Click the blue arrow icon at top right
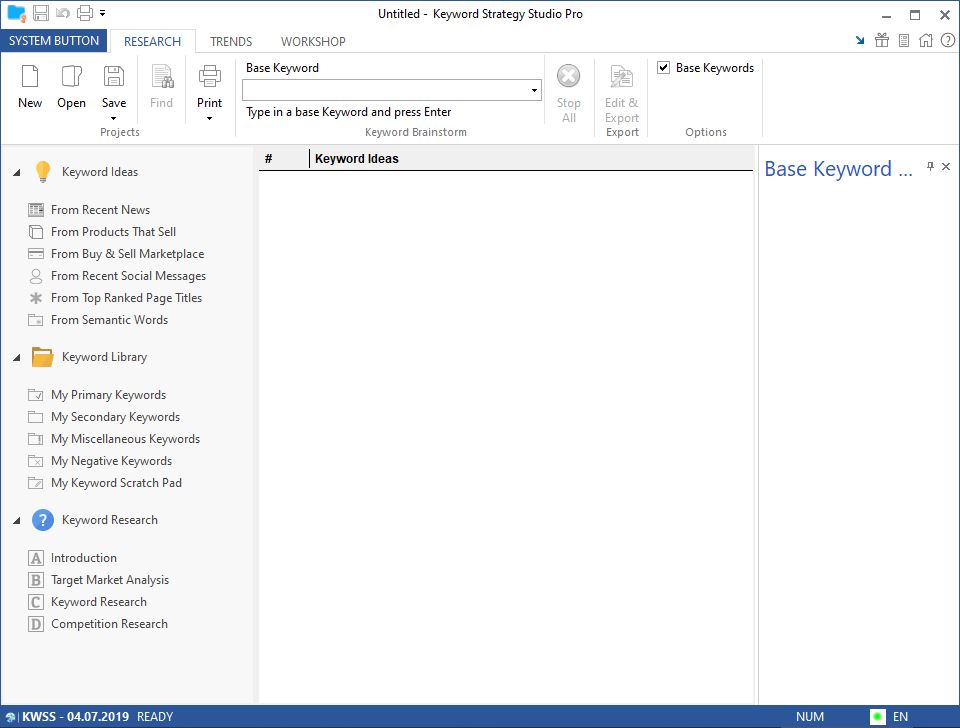Screen dimensions: 960x728 click(x=860, y=40)
